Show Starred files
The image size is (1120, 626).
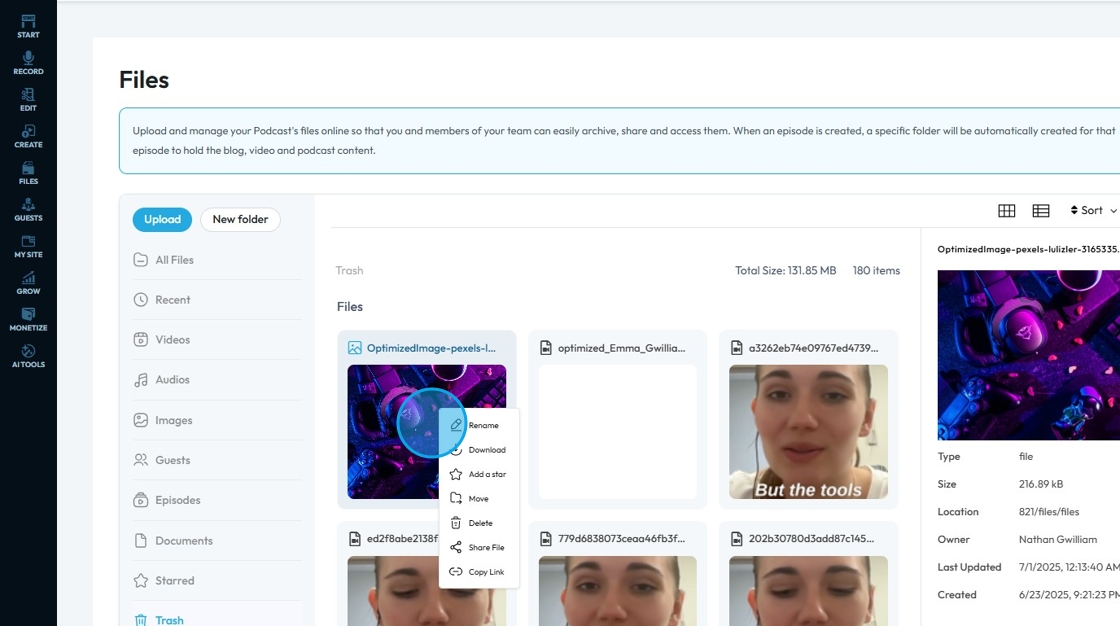[217, 580]
